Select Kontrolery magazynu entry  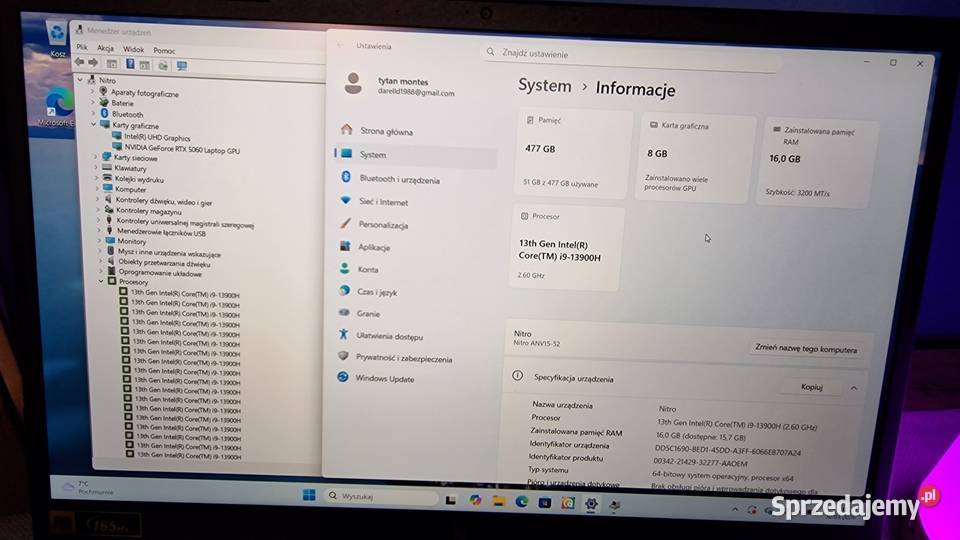148,211
